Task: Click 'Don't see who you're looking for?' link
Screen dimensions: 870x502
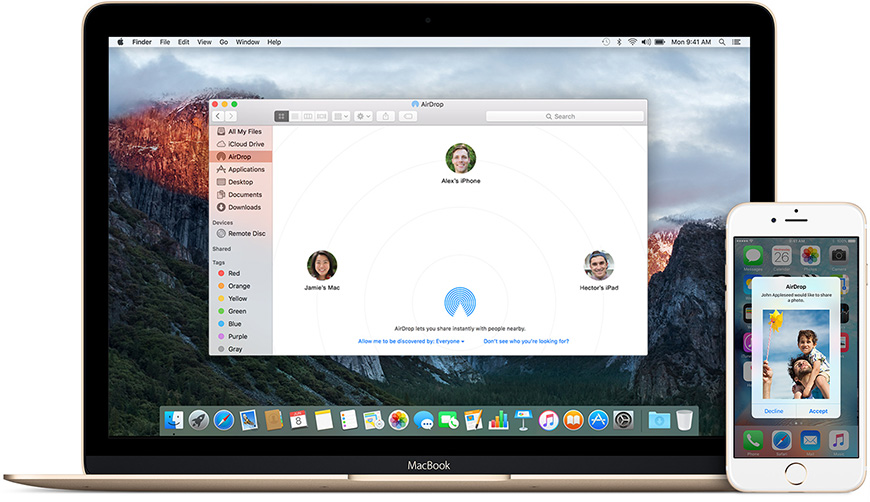Action: click(x=526, y=341)
